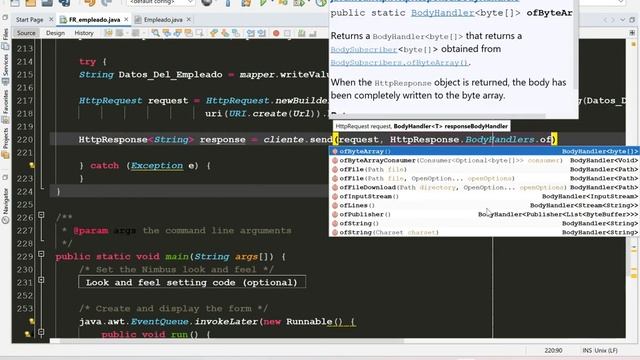Go to Next Bookmark icon
Viewport: 640px width, 360px height.
(x=225, y=33)
